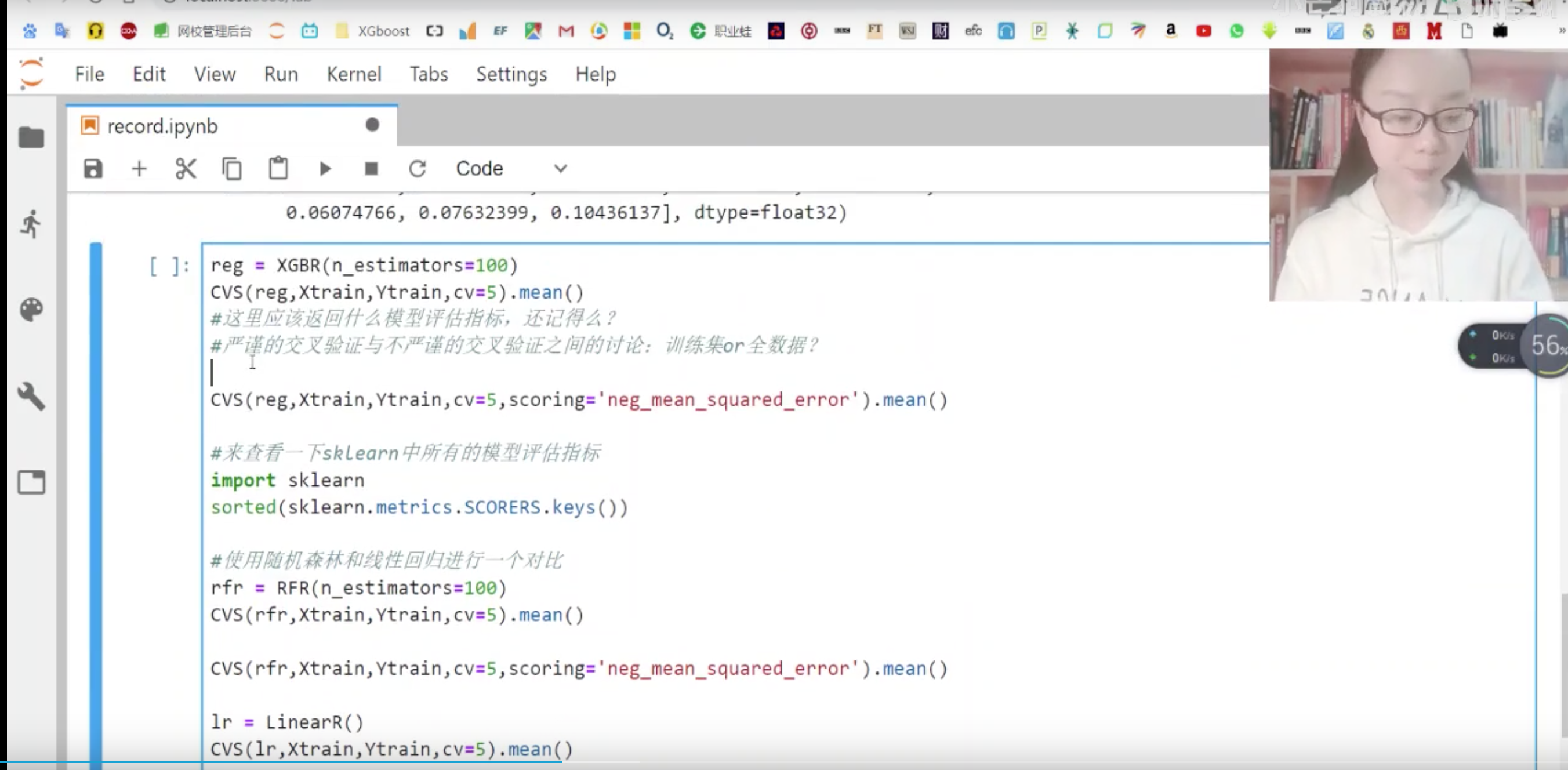Open the Settings menu
This screenshot has height=770, width=1568.
coord(511,74)
